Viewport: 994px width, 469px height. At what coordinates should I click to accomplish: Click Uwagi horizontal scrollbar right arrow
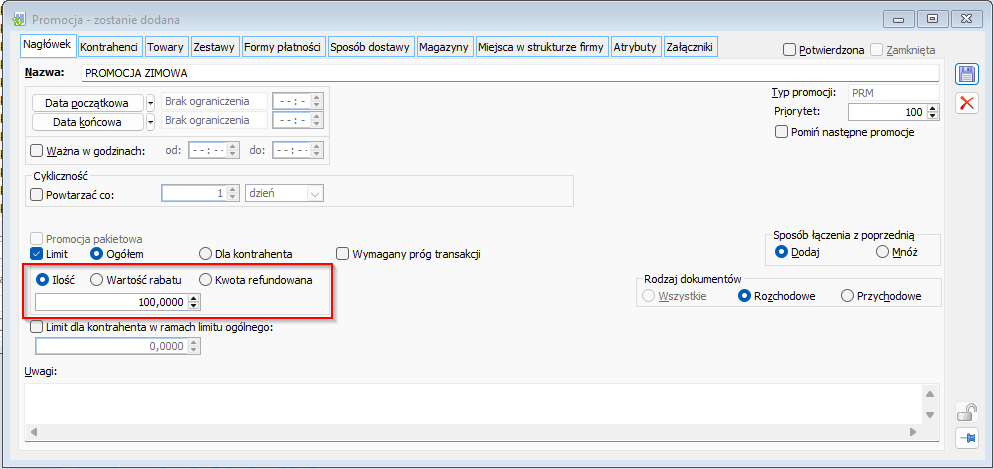tap(913, 432)
